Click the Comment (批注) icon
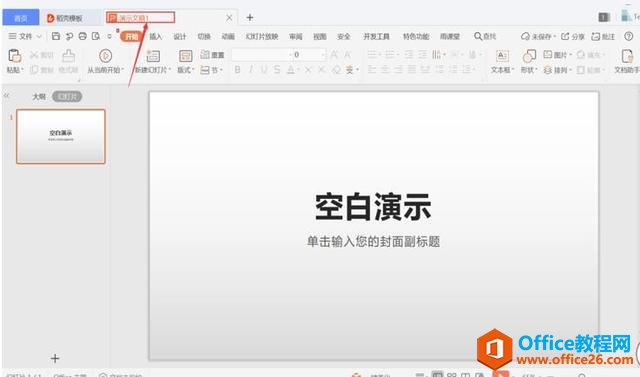This screenshot has width=640, height=377. 596,36
